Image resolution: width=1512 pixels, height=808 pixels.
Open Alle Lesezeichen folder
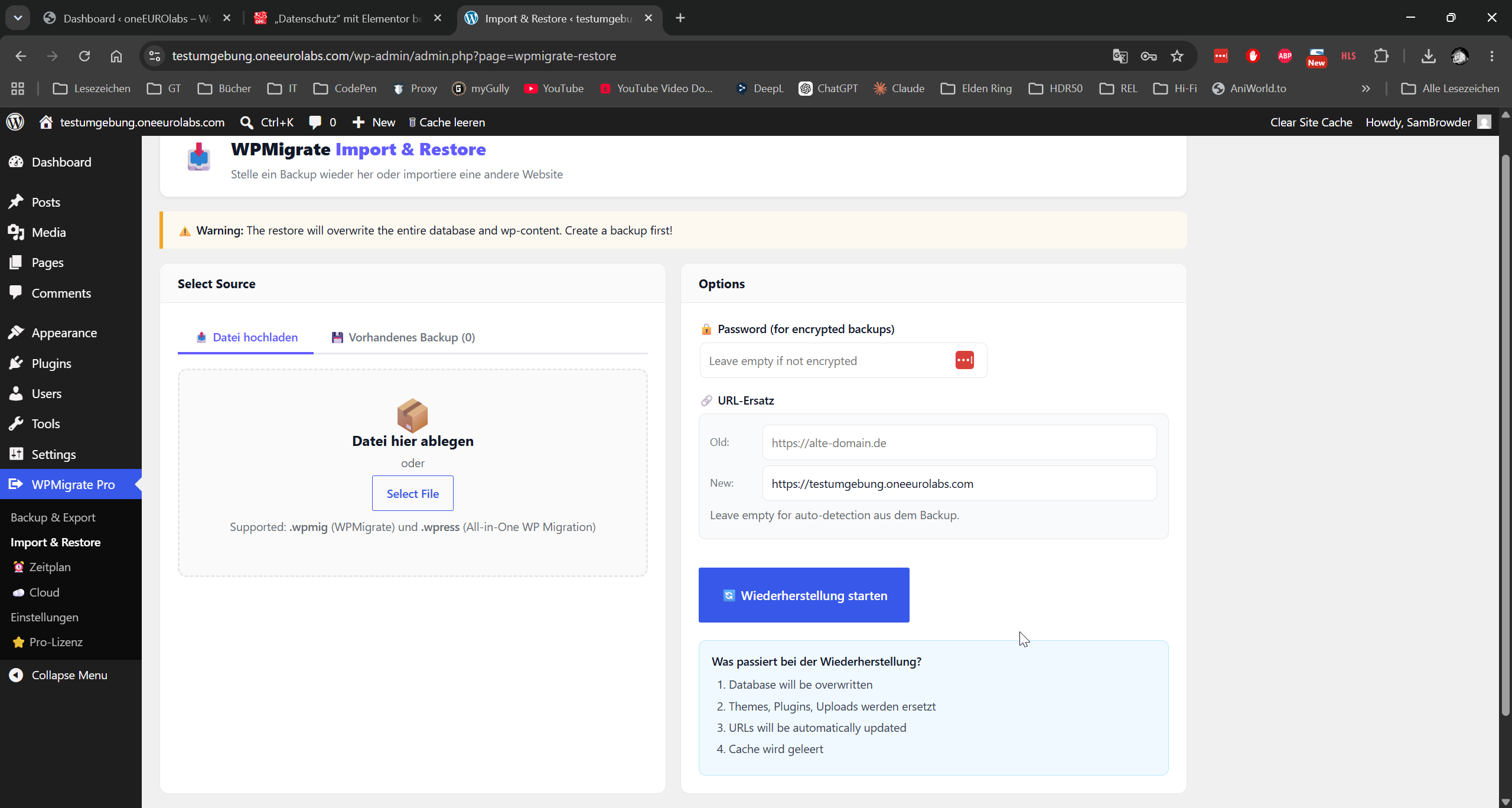[1450, 89]
